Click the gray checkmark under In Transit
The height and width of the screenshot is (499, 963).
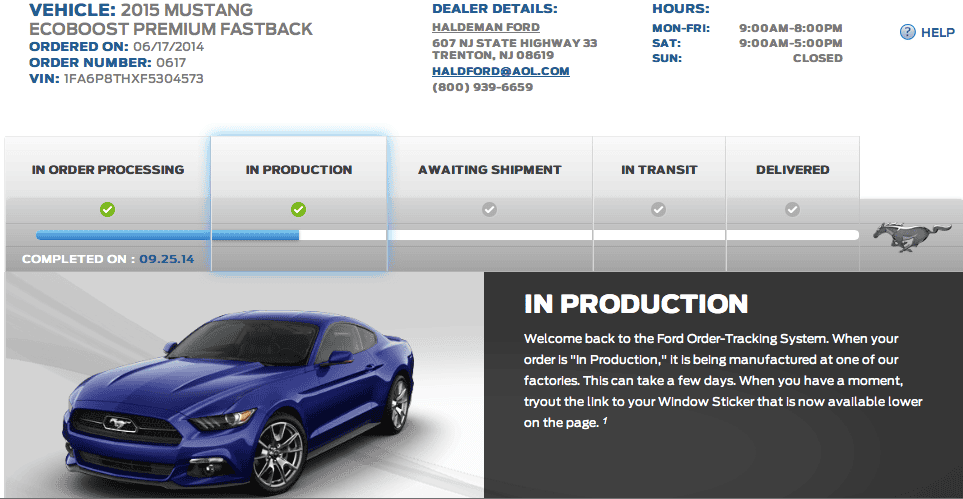658,210
